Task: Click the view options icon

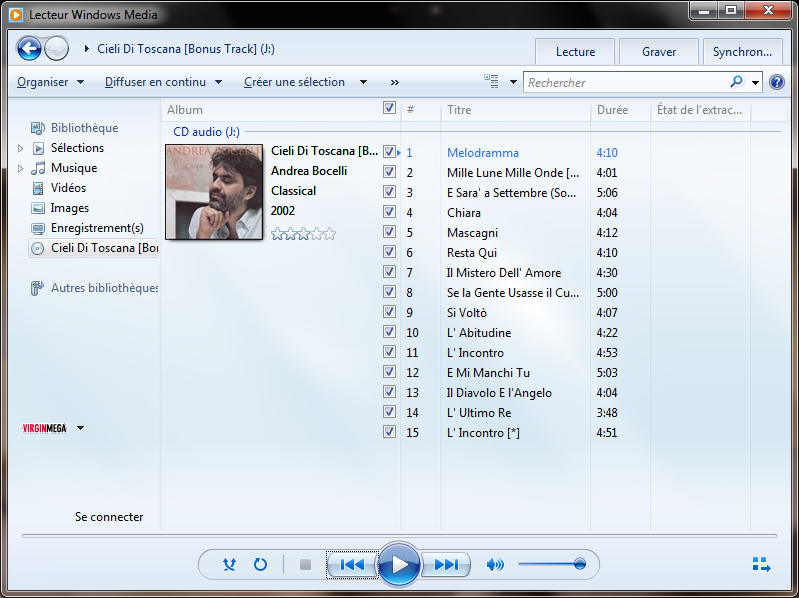Action: click(x=492, y=81)
